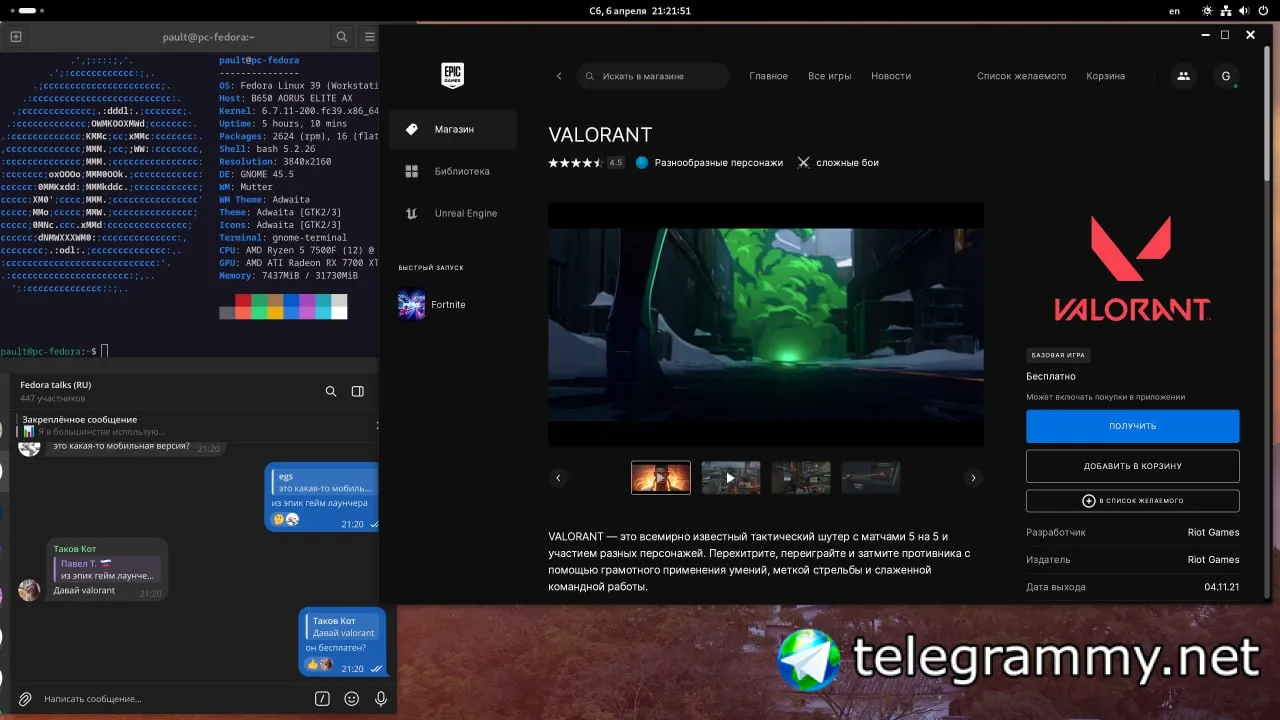Search messages in Fedora talks chat
This screenshot has height=720, width=1280.
coord(331,392)
